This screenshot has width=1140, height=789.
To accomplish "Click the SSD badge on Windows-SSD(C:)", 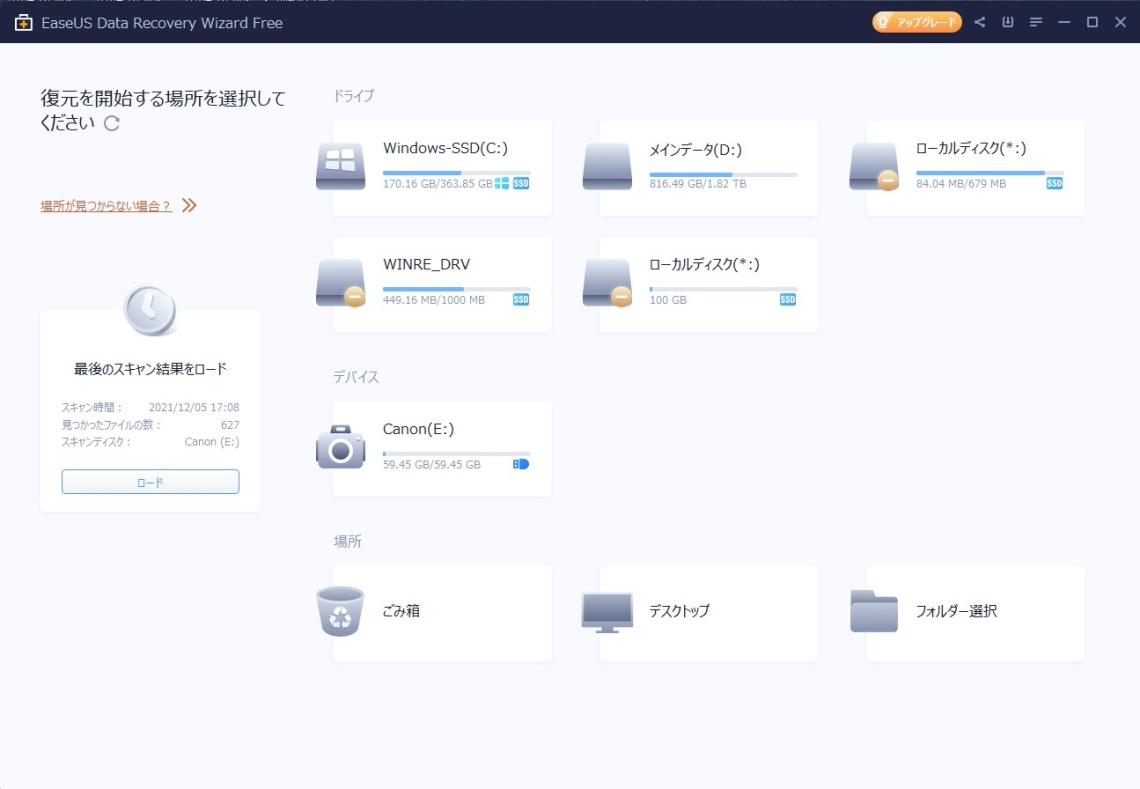I will [x=521, y=183].
